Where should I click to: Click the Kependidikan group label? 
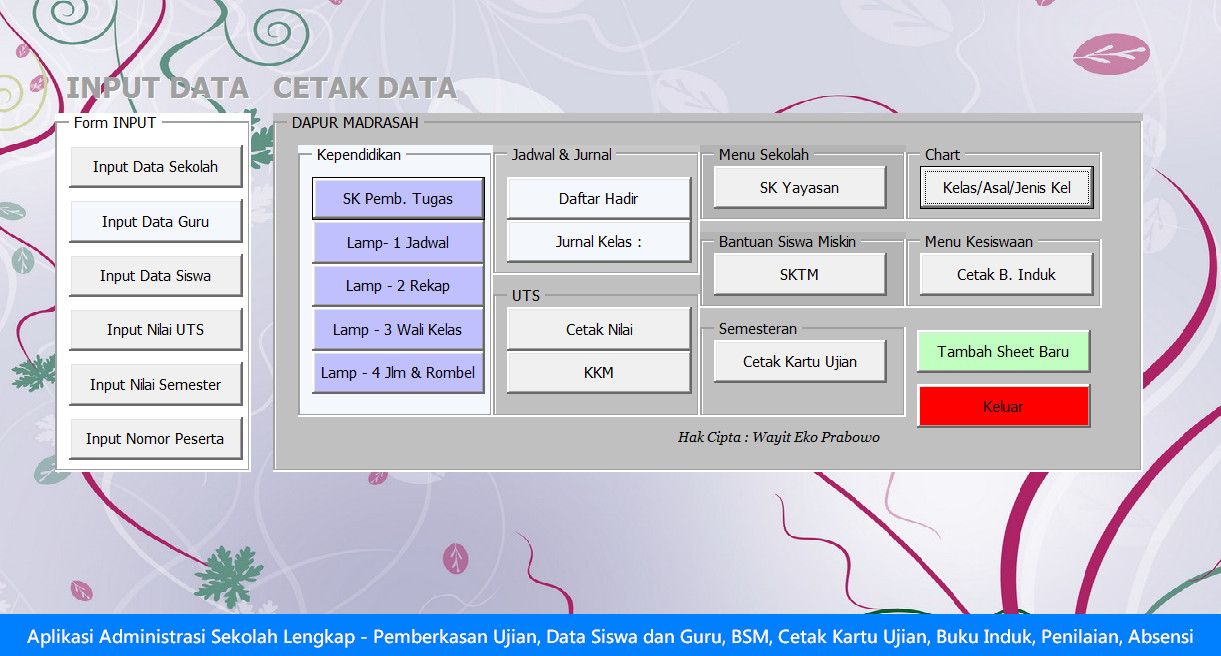[359, 155]
